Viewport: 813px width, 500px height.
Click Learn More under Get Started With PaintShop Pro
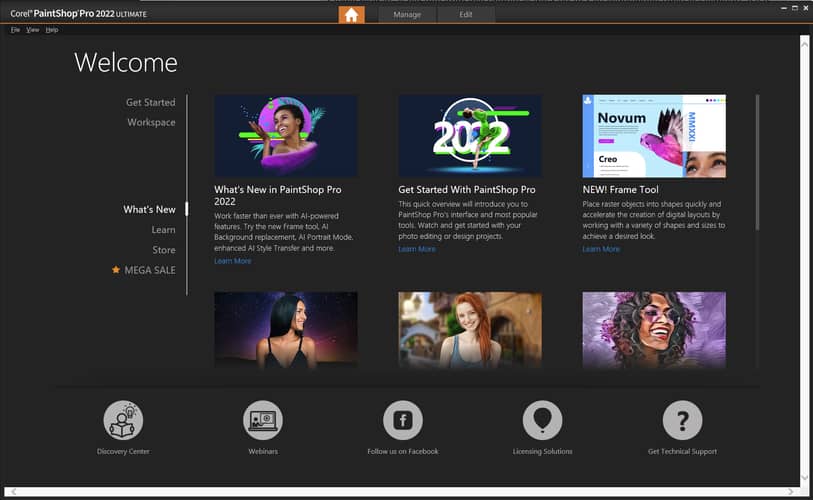[417, 249]
